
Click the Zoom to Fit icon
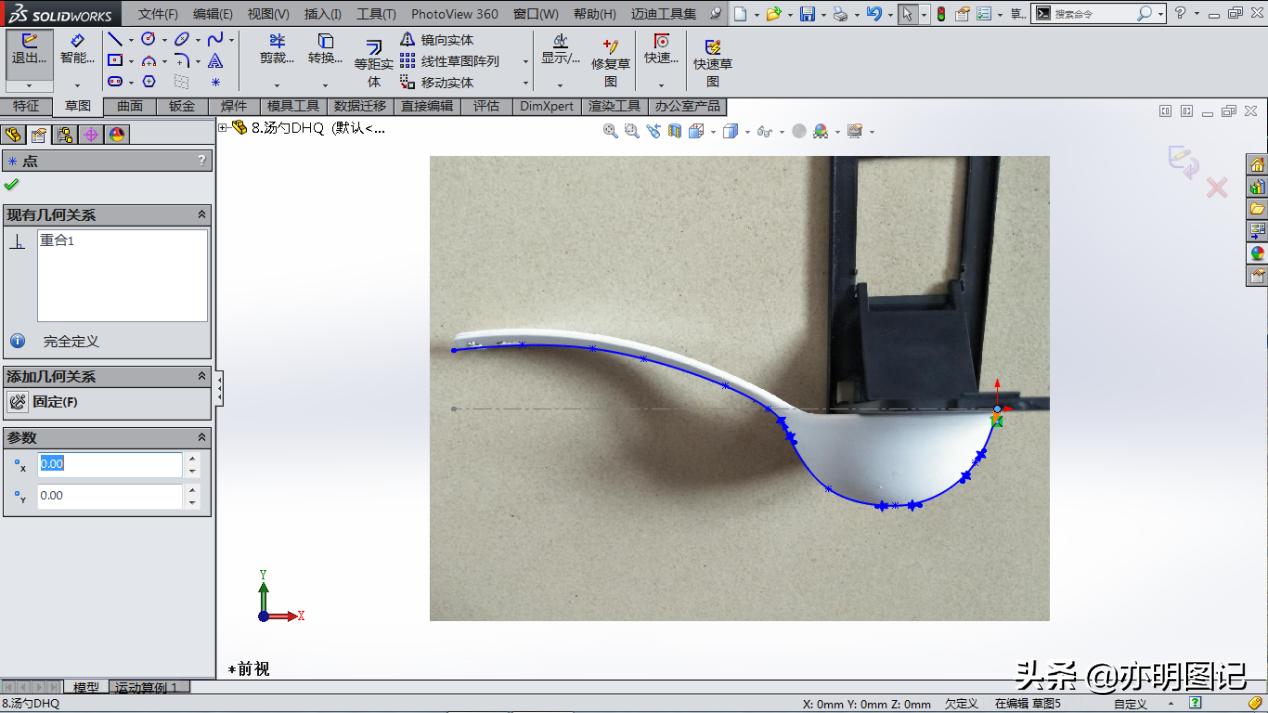coord(610,131)
